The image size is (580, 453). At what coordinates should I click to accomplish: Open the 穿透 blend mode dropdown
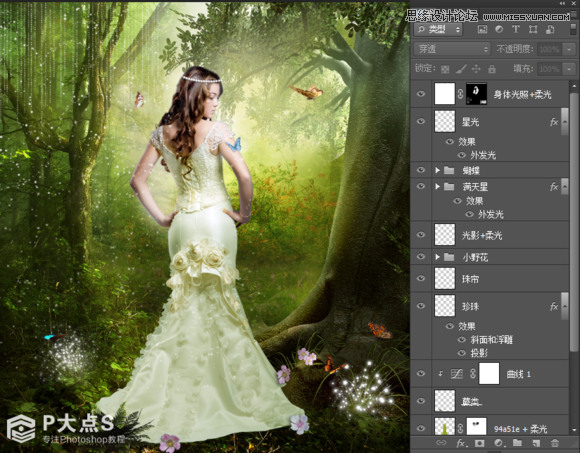pyautogui.click(x=452, y=49)
